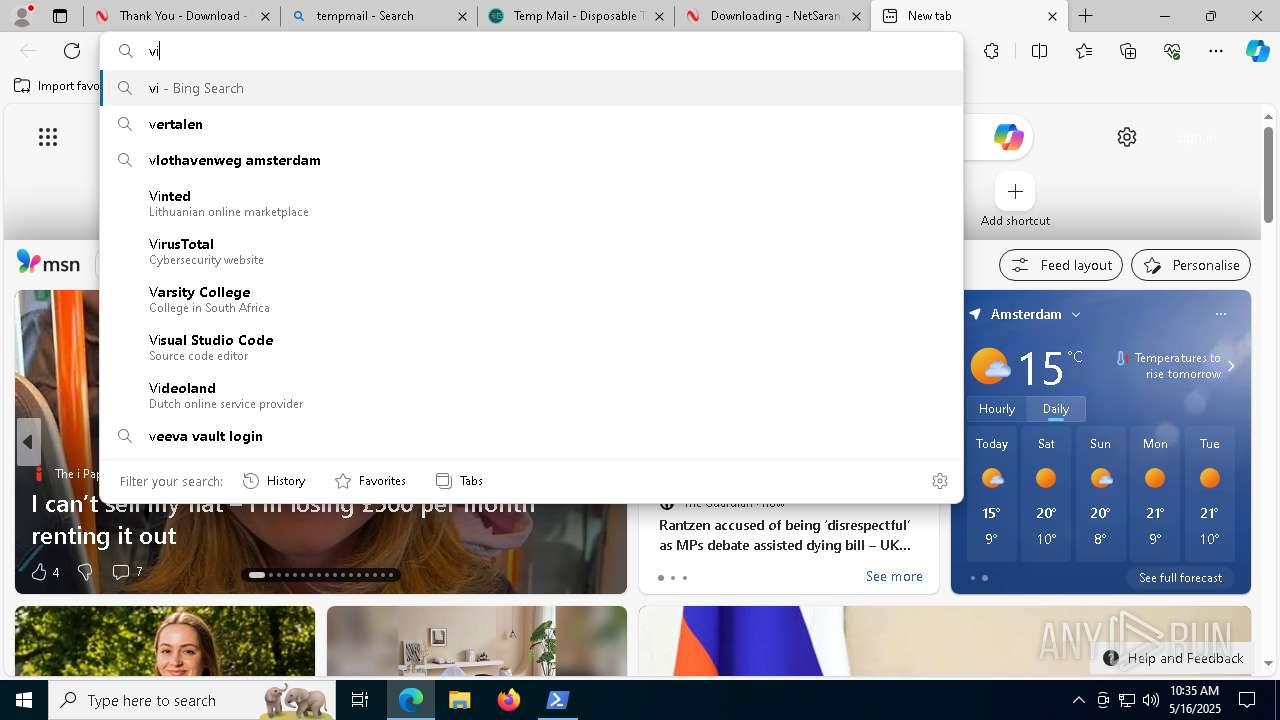Open a new tab with plus button
Viewport: 1280px width, 720px height.
click(x=1085, y=16)
